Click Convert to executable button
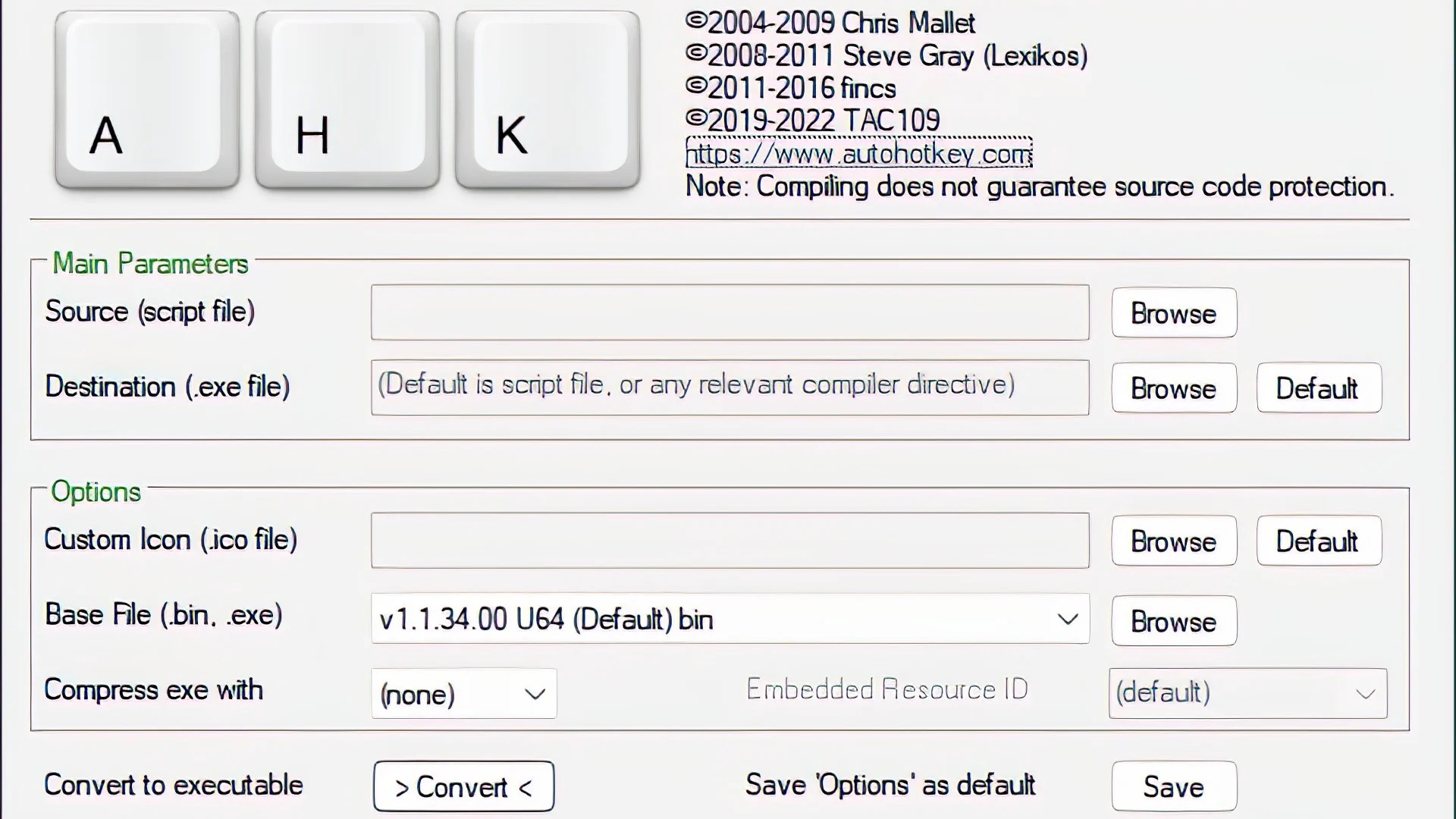Image resolution: width=1456 pixels, height=819 pixels. click(463, 786)
